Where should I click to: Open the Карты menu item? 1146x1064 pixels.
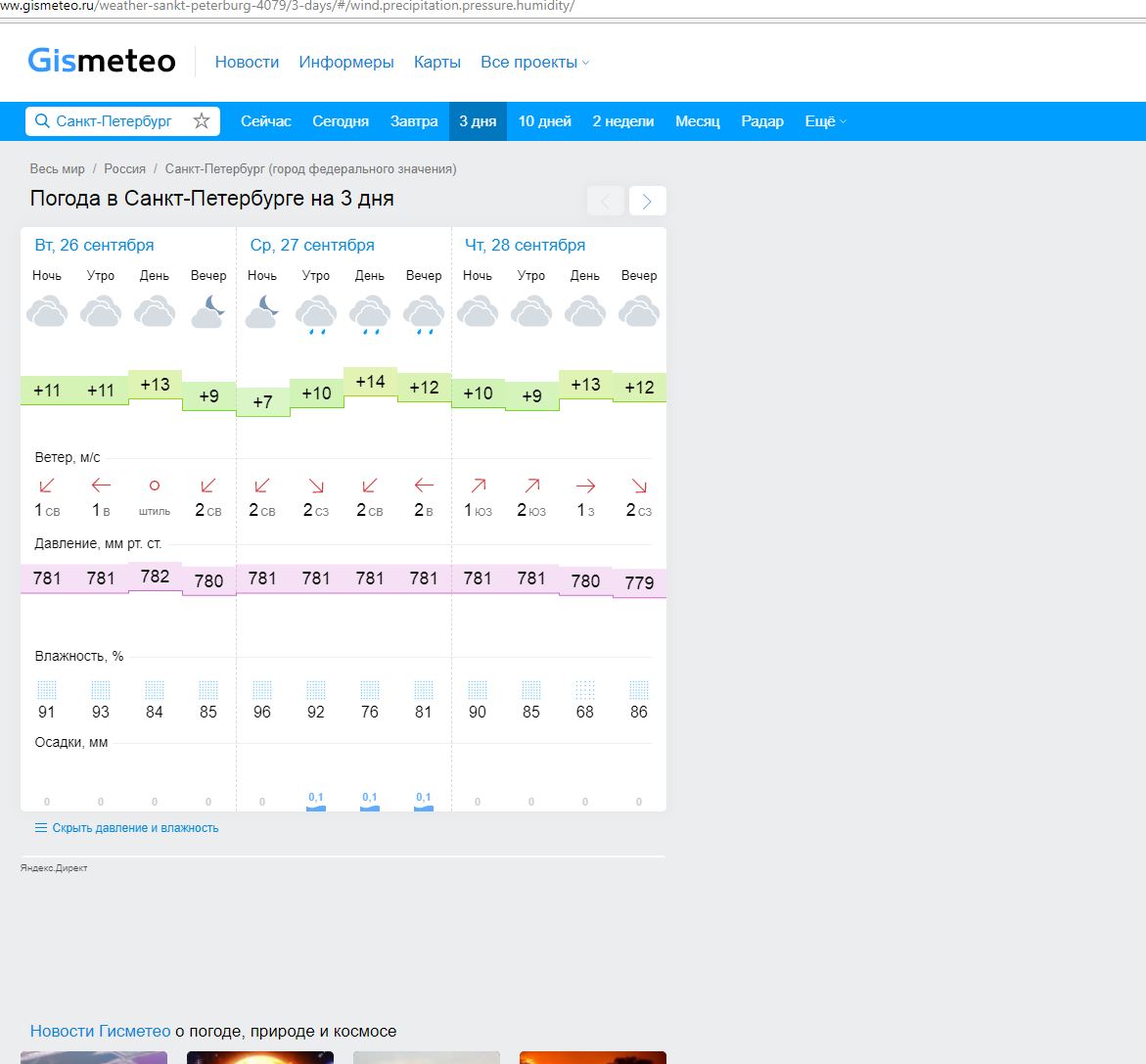coord(437,62)
